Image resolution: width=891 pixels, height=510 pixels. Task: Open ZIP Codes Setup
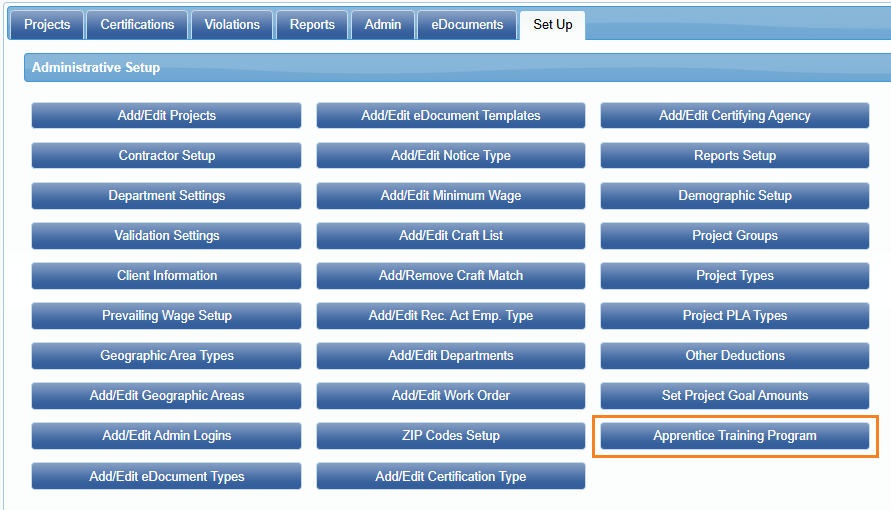click(451, 436)
